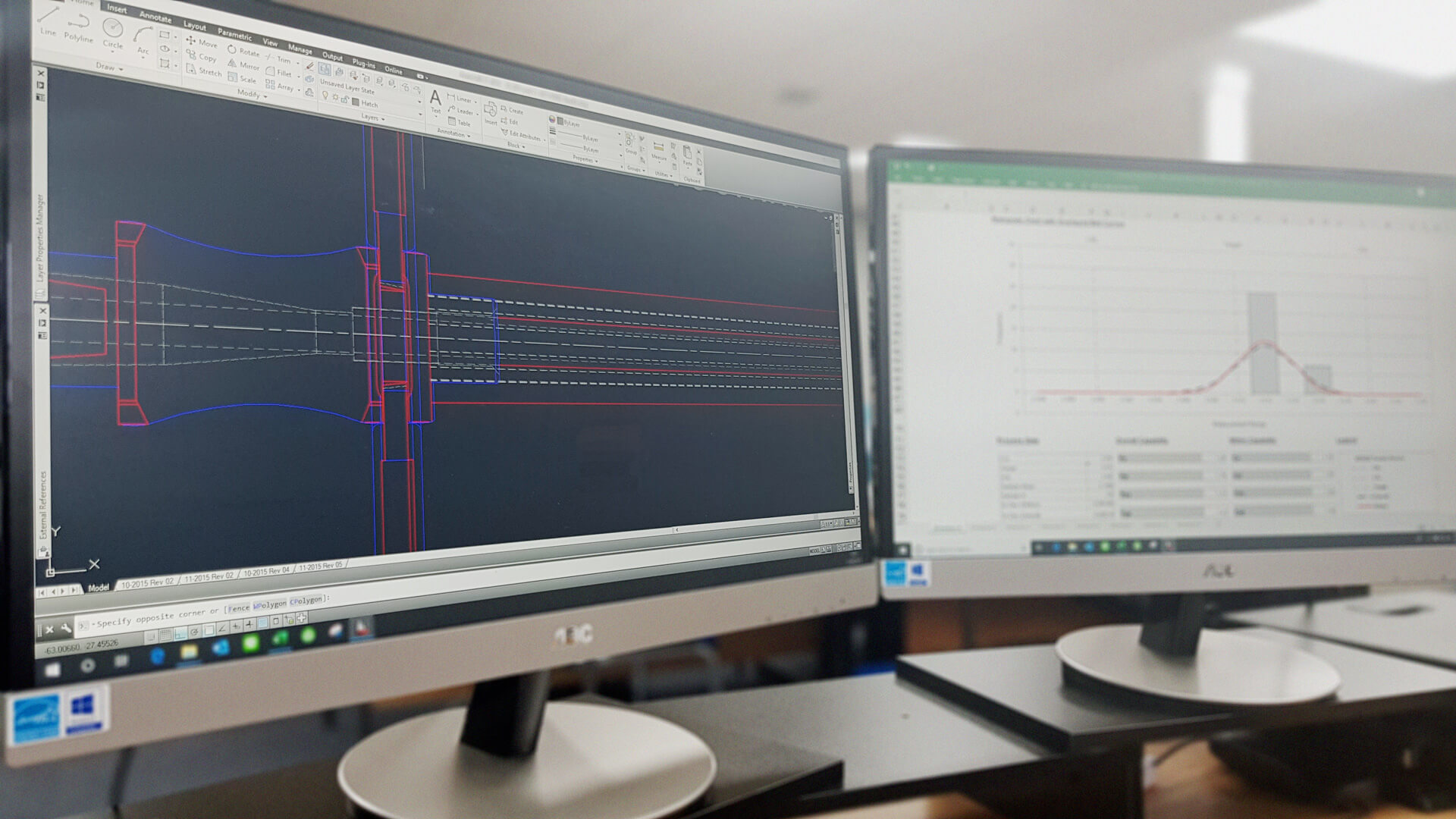Screen dimensions: 1456x819
Task: Click the Group icon
Action: [x=630, y=143]
